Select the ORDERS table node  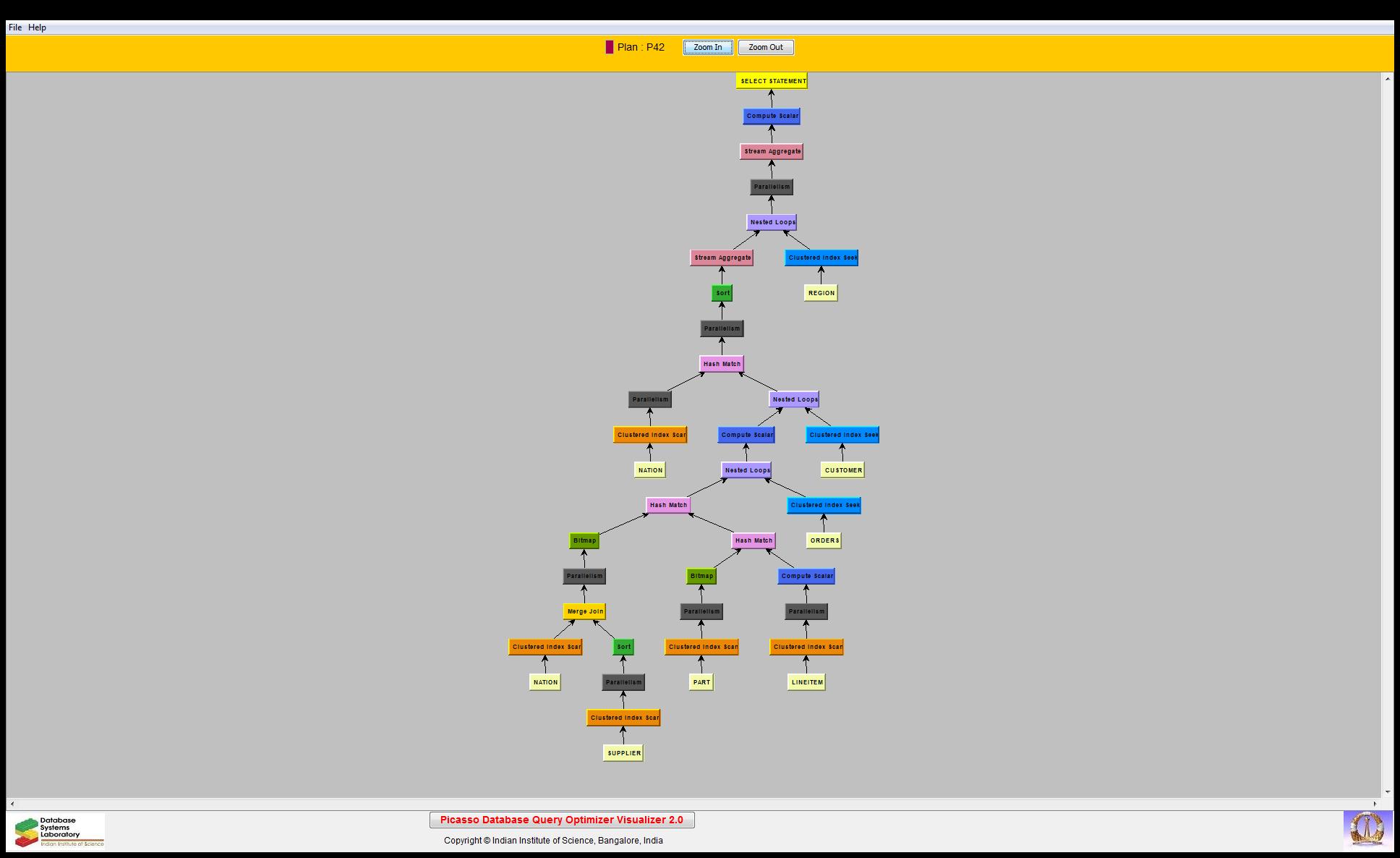coord(824,540)
